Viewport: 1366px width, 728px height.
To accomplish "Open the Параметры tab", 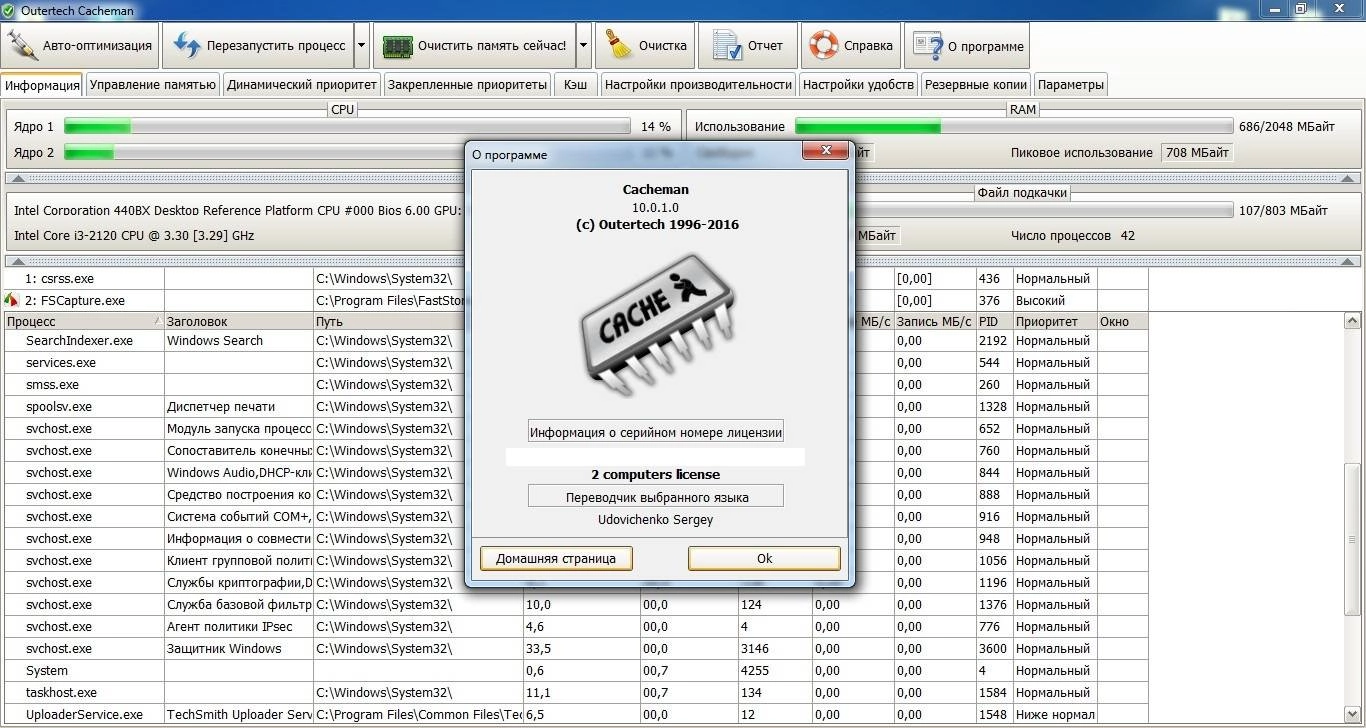I will tap(1070, 85).
